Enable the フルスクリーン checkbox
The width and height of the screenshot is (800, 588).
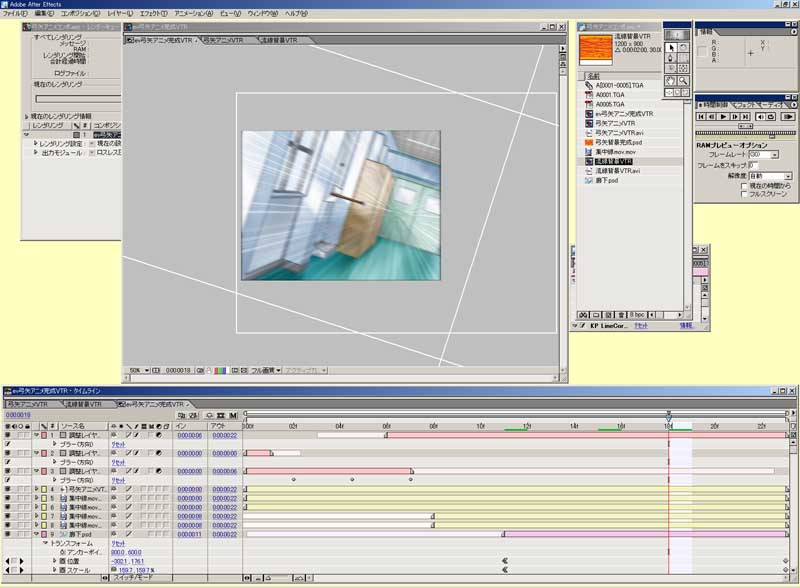(x=744, y=194)
